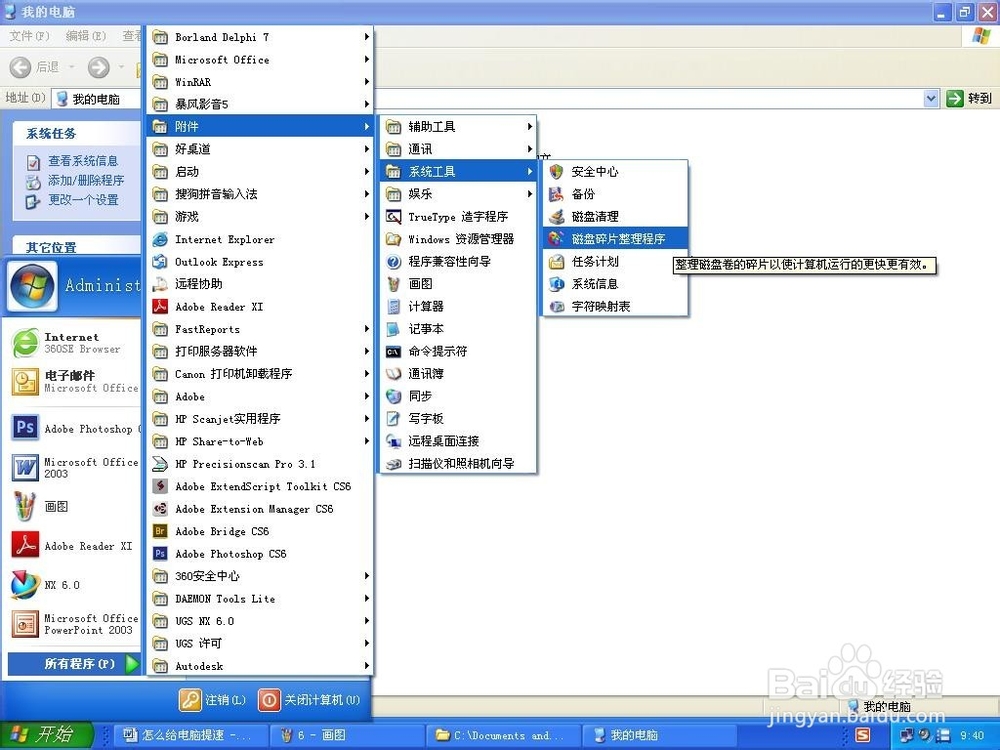
Task: Open 扫描仪和照相机向导 icon
Action: pos(393,464)
